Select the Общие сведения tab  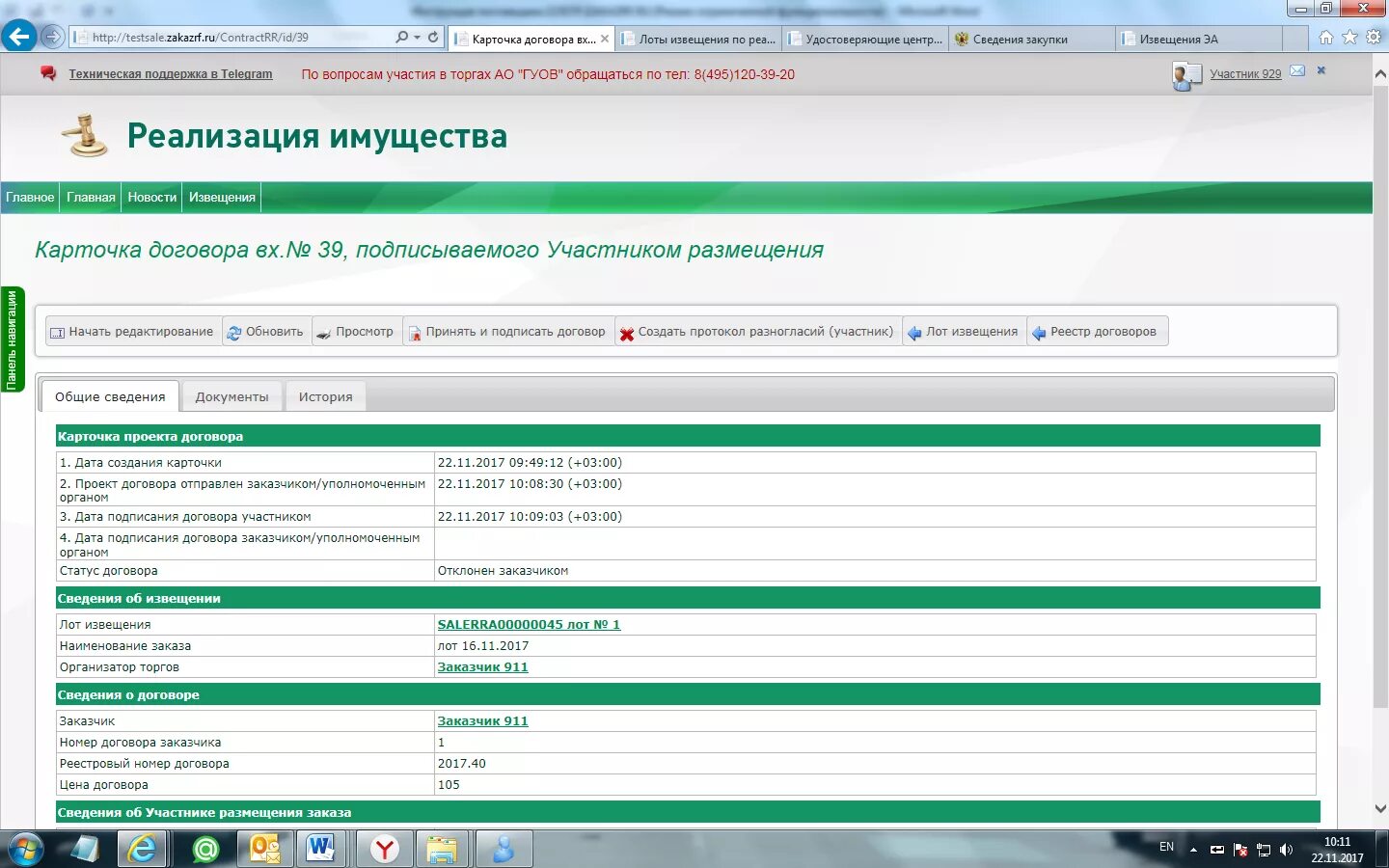pos(110,396)
